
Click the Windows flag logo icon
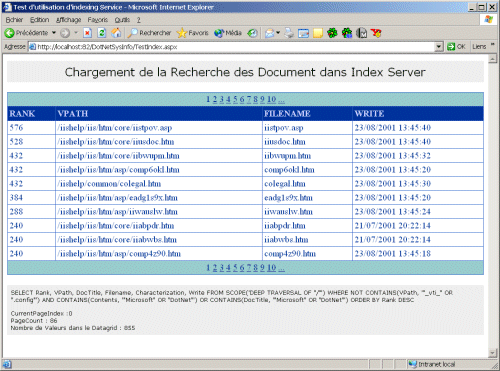488,19
